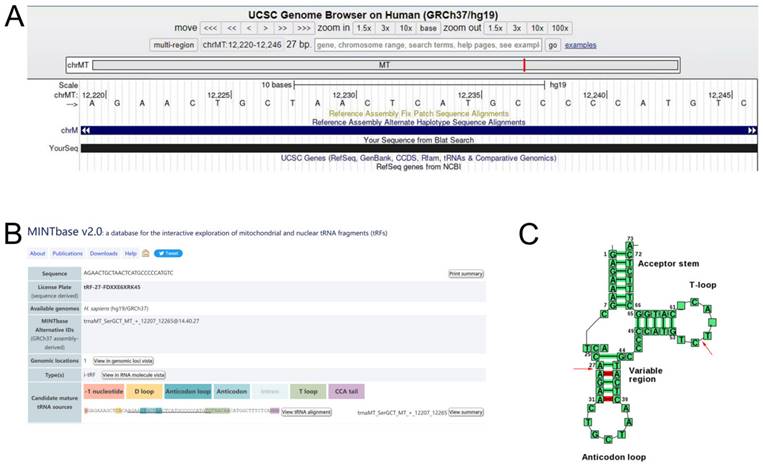Click the MT chromosome ideogram bar
The height and width of the screenshot is (467, 763).
click(384, 65)
